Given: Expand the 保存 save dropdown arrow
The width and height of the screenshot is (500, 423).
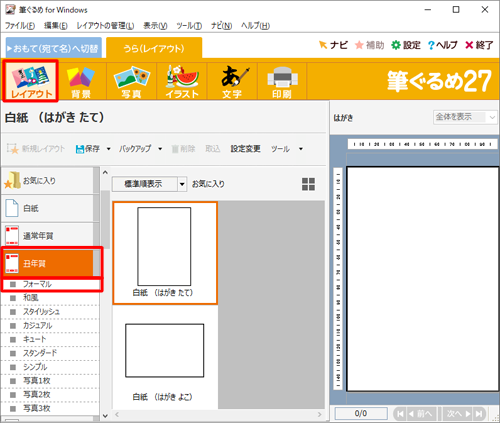Looking at the screenshot, I should coord(108,149).
